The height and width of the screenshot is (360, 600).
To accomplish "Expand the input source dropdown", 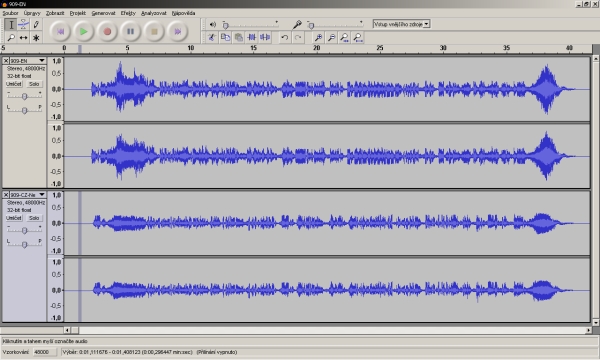I will 427,24.
